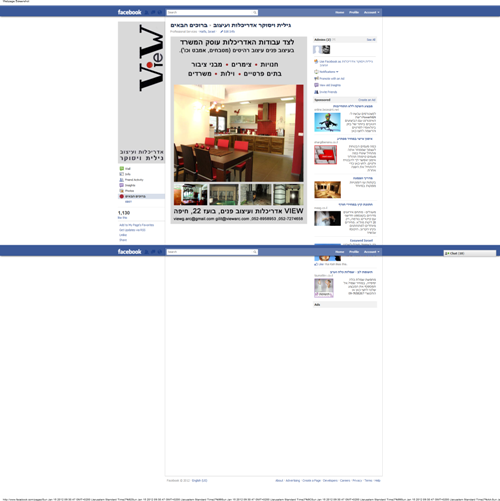
Task: Click the footer Developers link
Action: [x=330, y=480]
